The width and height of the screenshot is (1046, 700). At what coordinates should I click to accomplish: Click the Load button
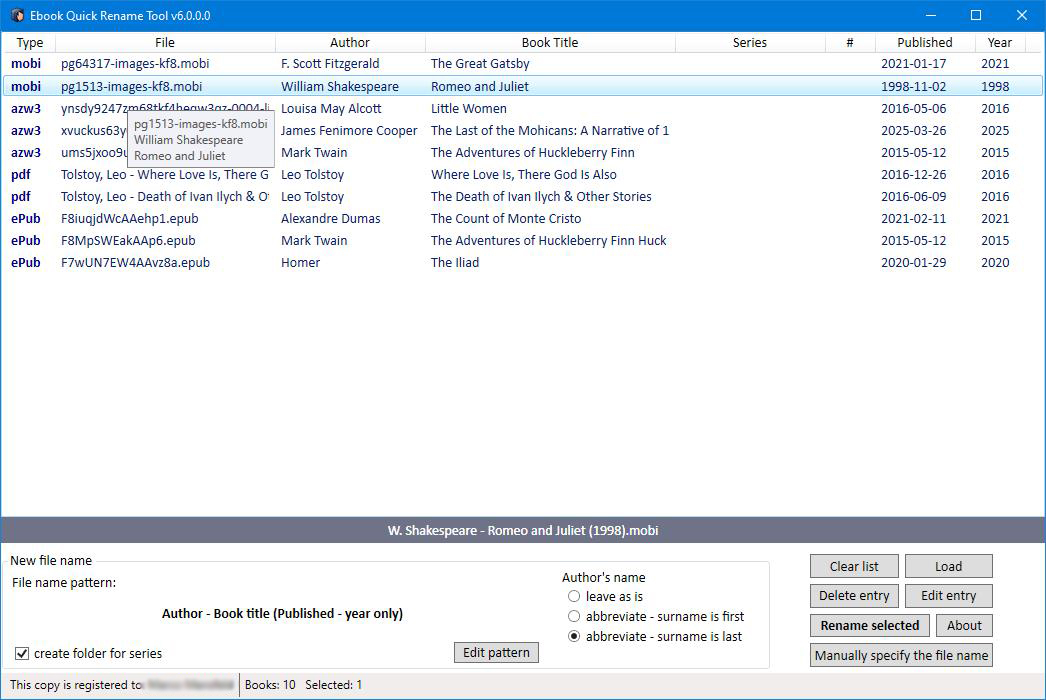947,566
